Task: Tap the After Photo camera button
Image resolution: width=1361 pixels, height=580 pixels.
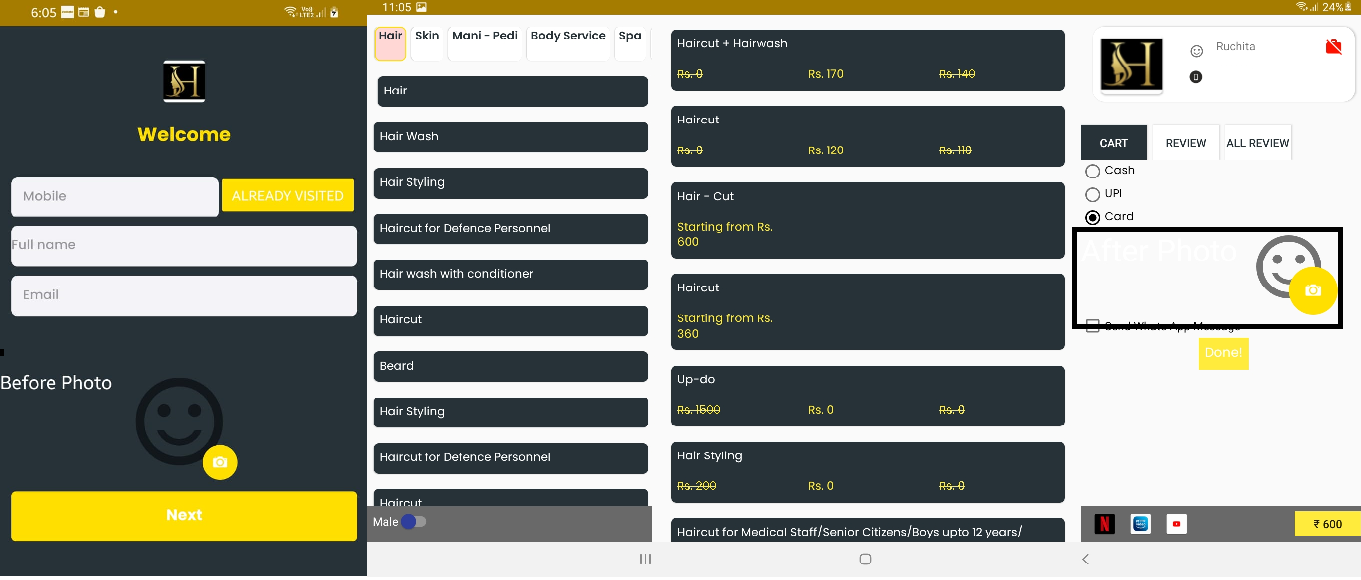Action: pyautogui.click(x=1313, y=290)
